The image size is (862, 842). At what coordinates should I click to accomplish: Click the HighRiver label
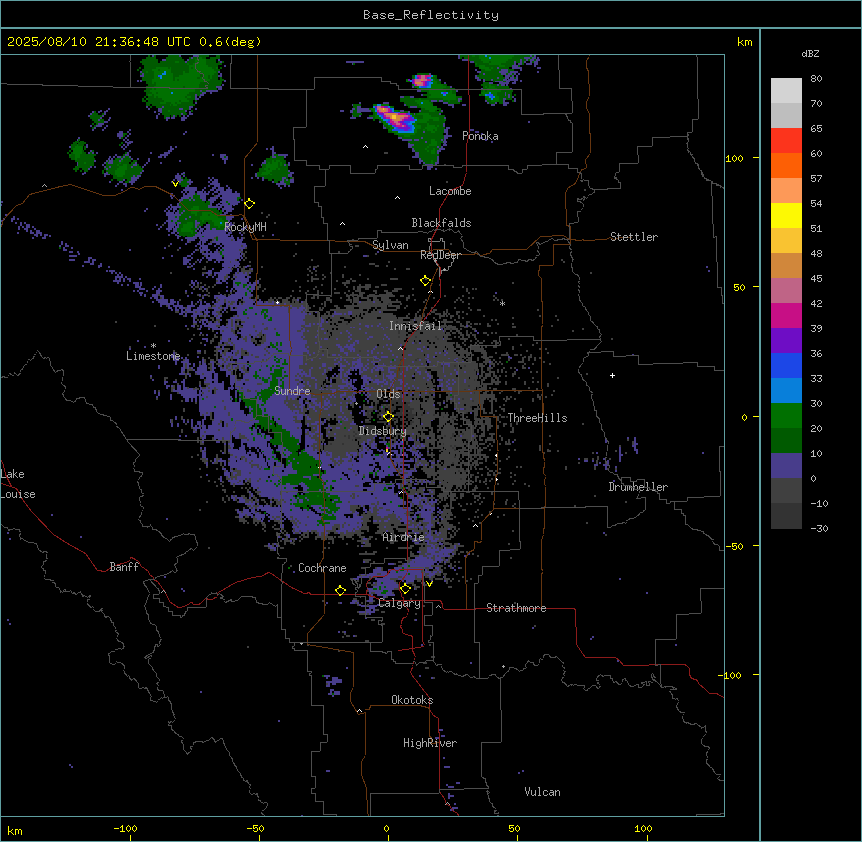430,743
